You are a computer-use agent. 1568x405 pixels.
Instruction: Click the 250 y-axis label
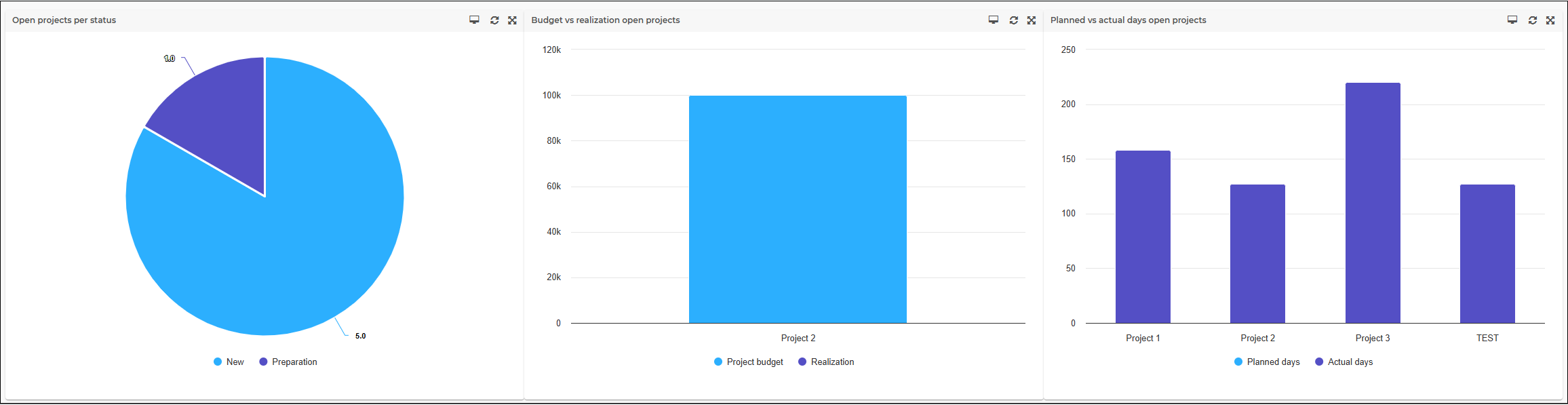(x=1068, y=50)
